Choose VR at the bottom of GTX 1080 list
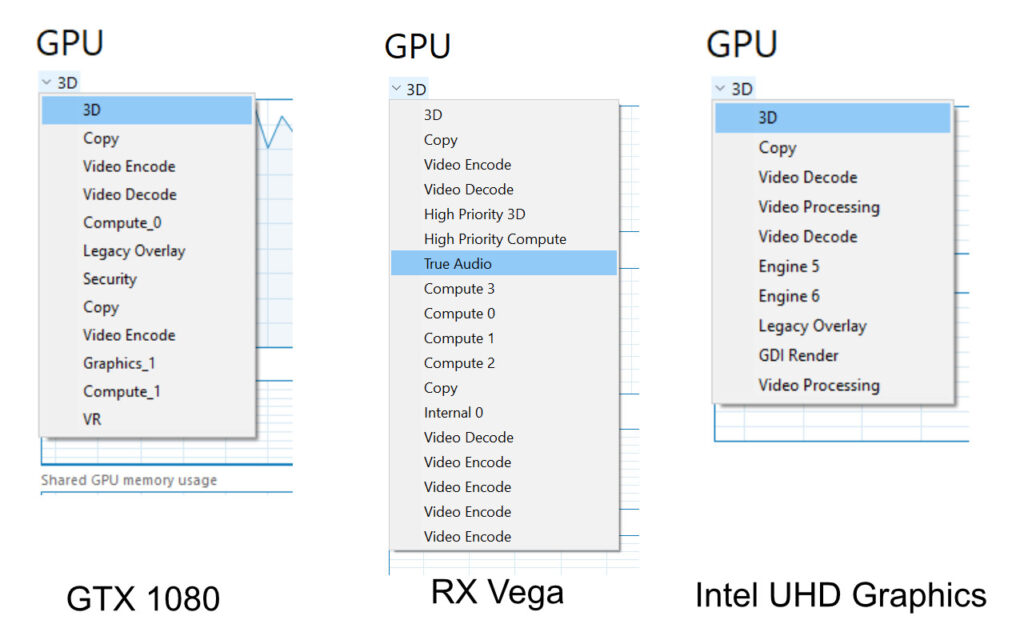Image resolution: width=1024 pixels, height=640 pixels. pyautogui.click(x=92, y=419)
